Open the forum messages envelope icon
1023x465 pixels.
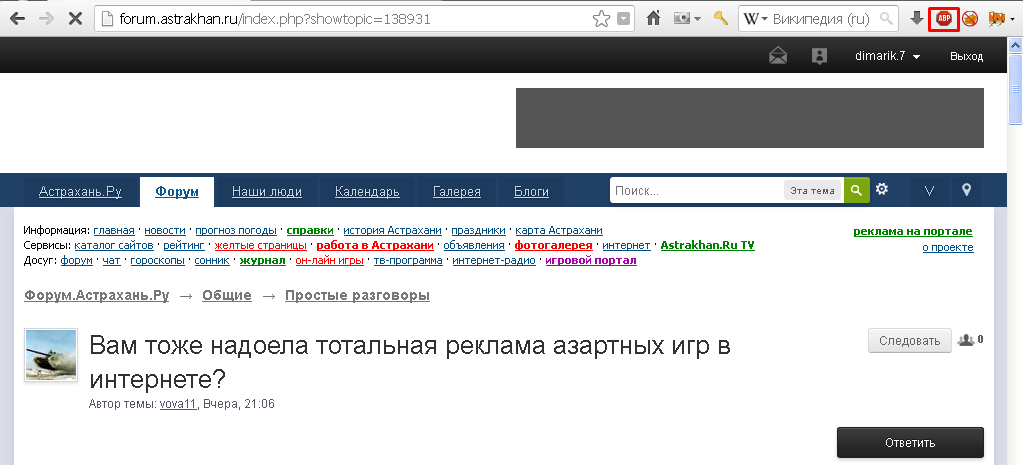[778, 56]
